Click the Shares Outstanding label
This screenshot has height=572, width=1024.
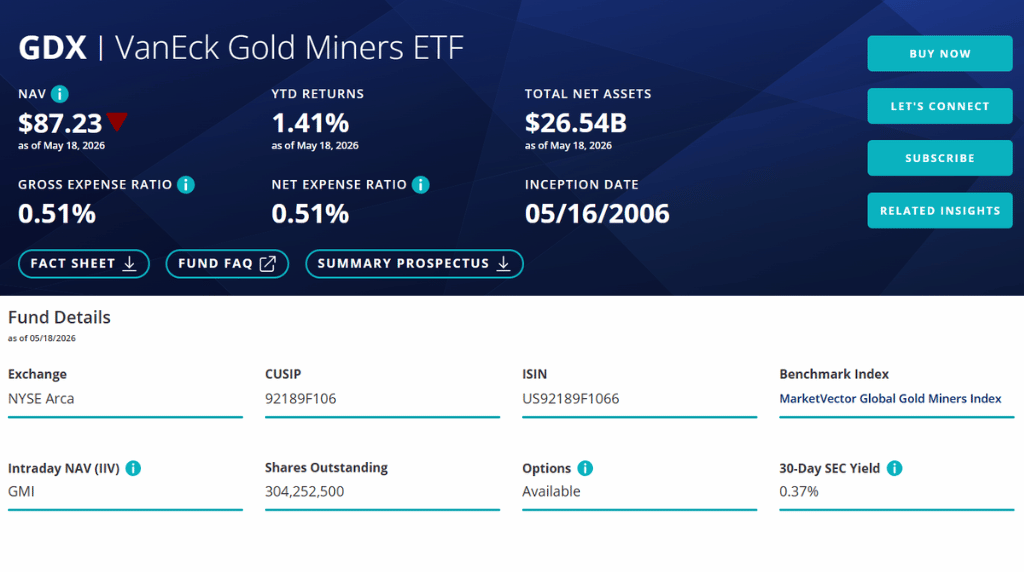pyautogui.click(x=326, y=468)
